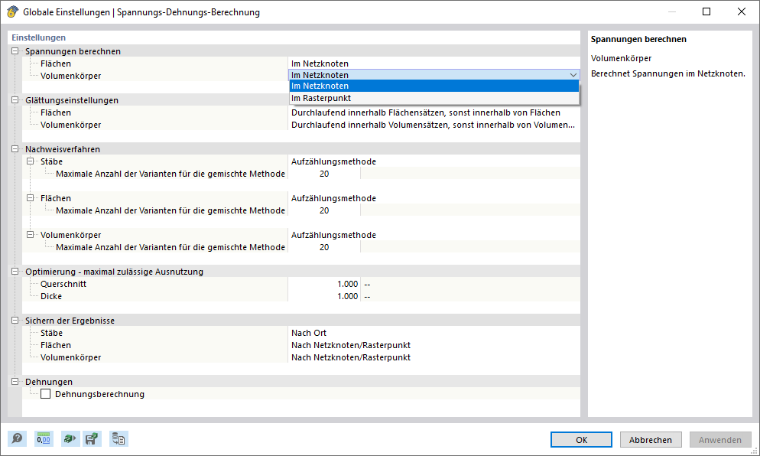Close the Volumenkörper dropdown with its arrow
Image resolution: width=760 pixels, height=456 pixels.
(573, 75)
